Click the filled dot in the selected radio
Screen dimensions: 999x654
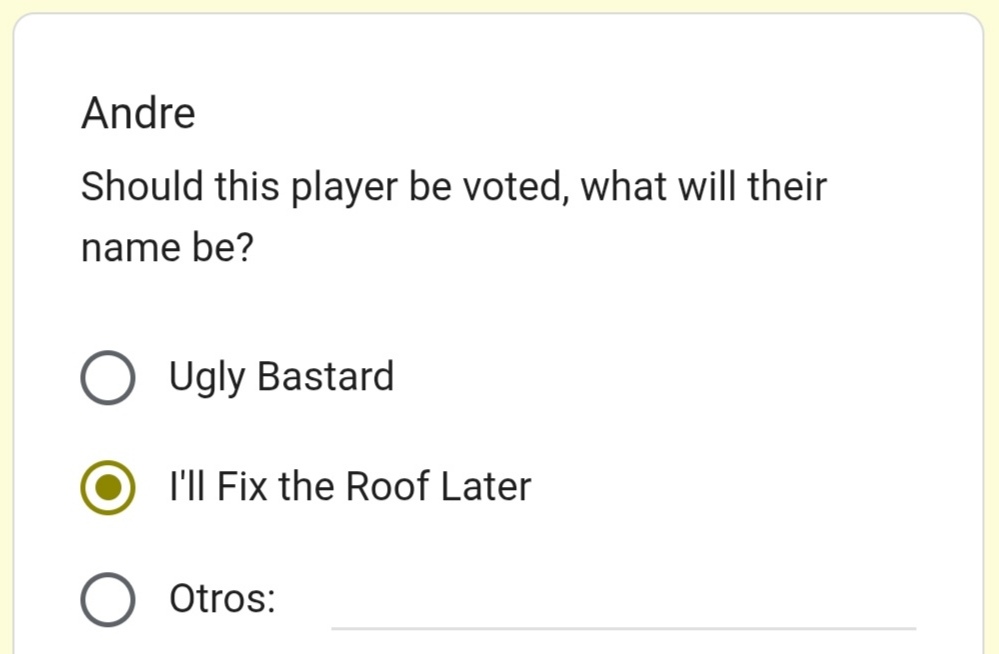(108, 488)
